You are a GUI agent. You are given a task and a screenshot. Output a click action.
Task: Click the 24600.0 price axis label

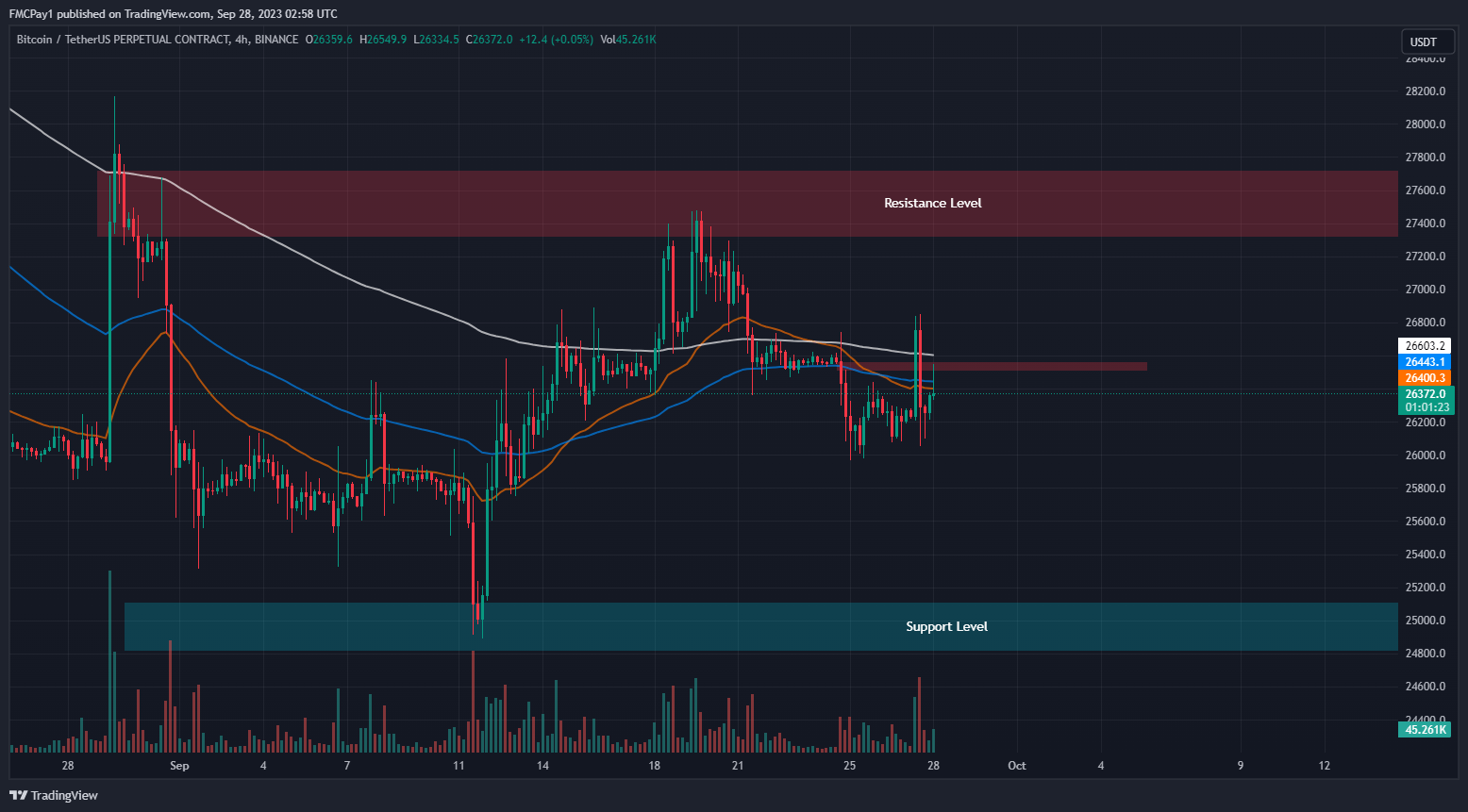[x=1426, y=687]
